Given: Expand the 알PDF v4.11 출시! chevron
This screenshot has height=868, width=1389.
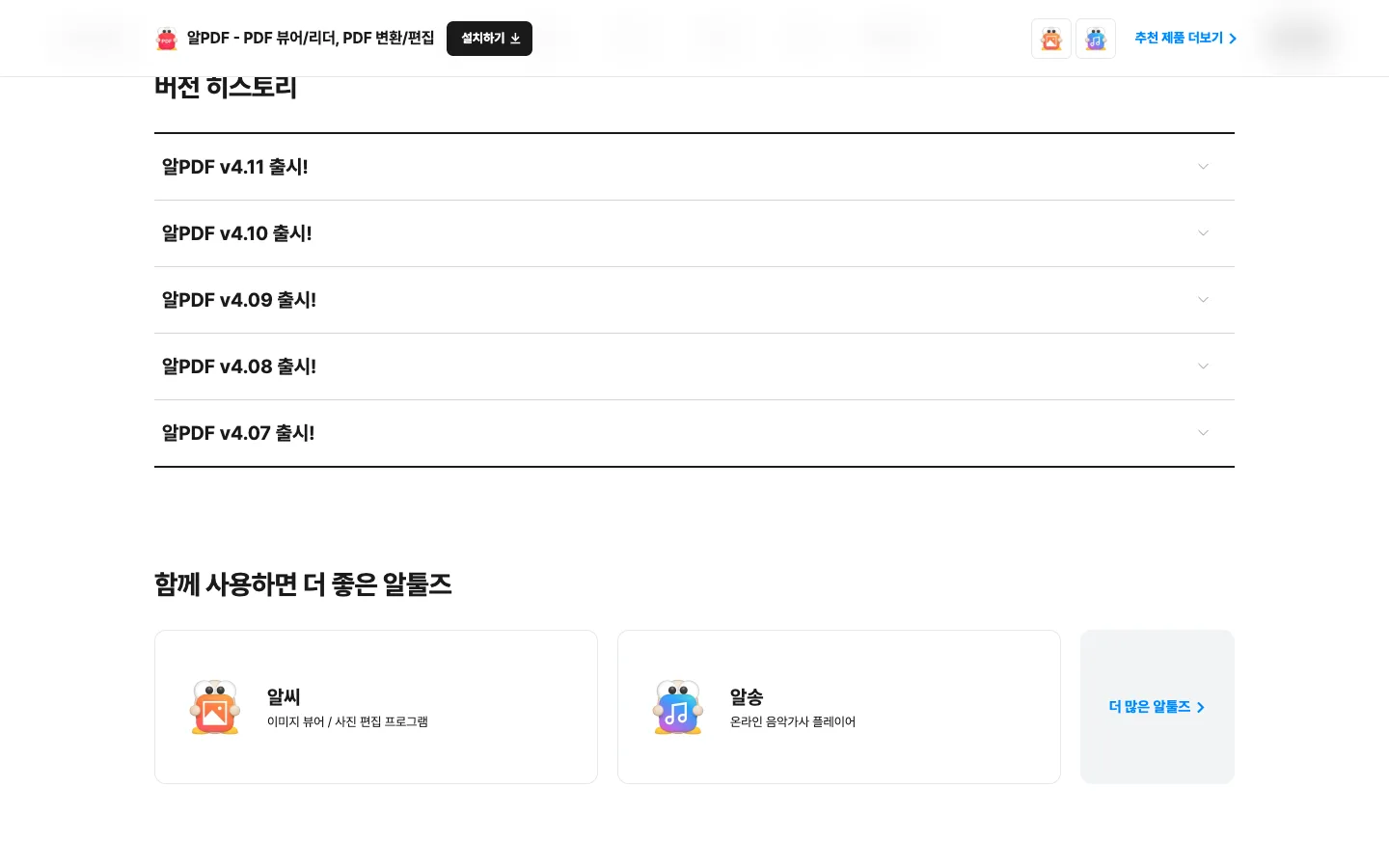Looking at the screenshot, I should click(1203, 167).
